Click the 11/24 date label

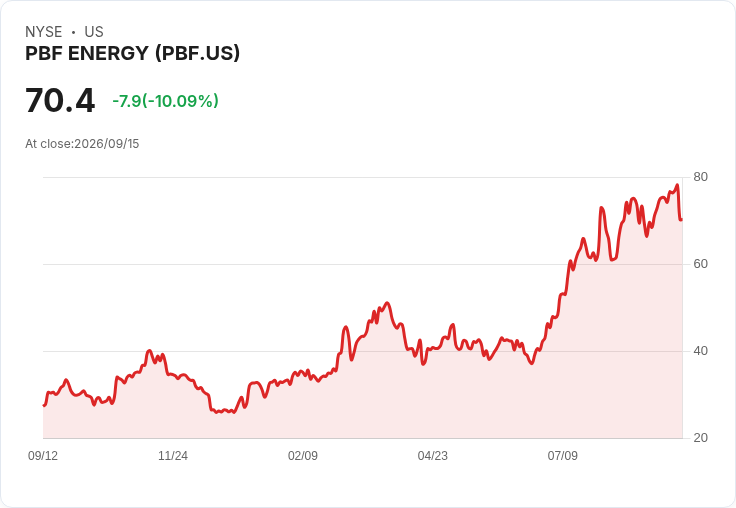coord(173,455)
